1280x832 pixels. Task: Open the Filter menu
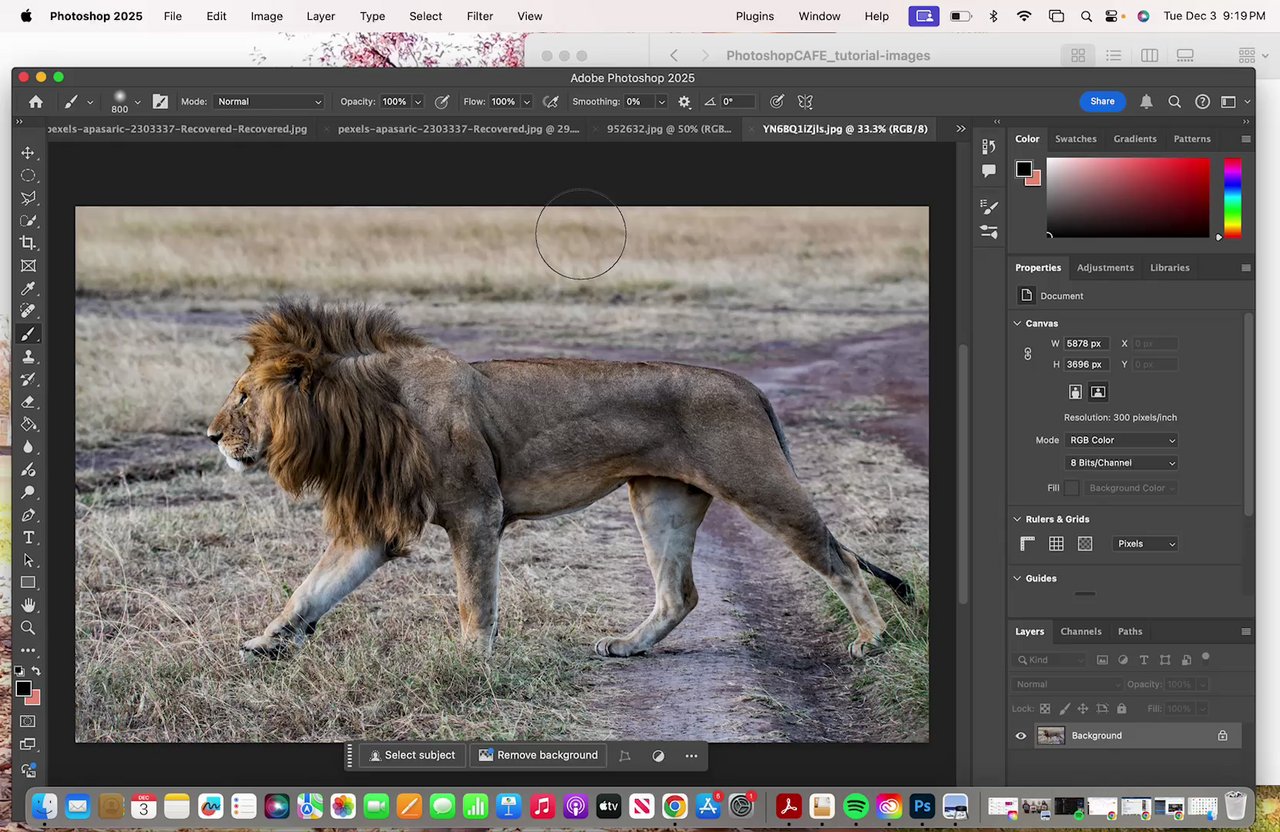[x=480, y=16]
